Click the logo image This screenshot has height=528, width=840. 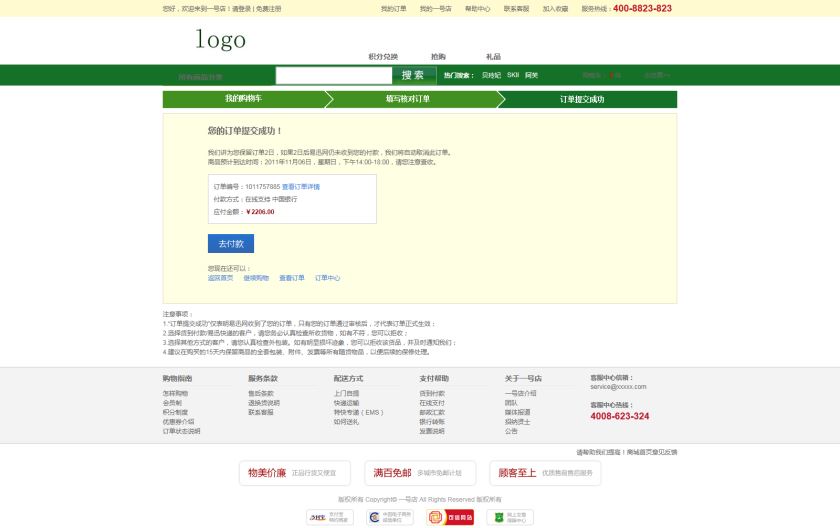point(221,40)
